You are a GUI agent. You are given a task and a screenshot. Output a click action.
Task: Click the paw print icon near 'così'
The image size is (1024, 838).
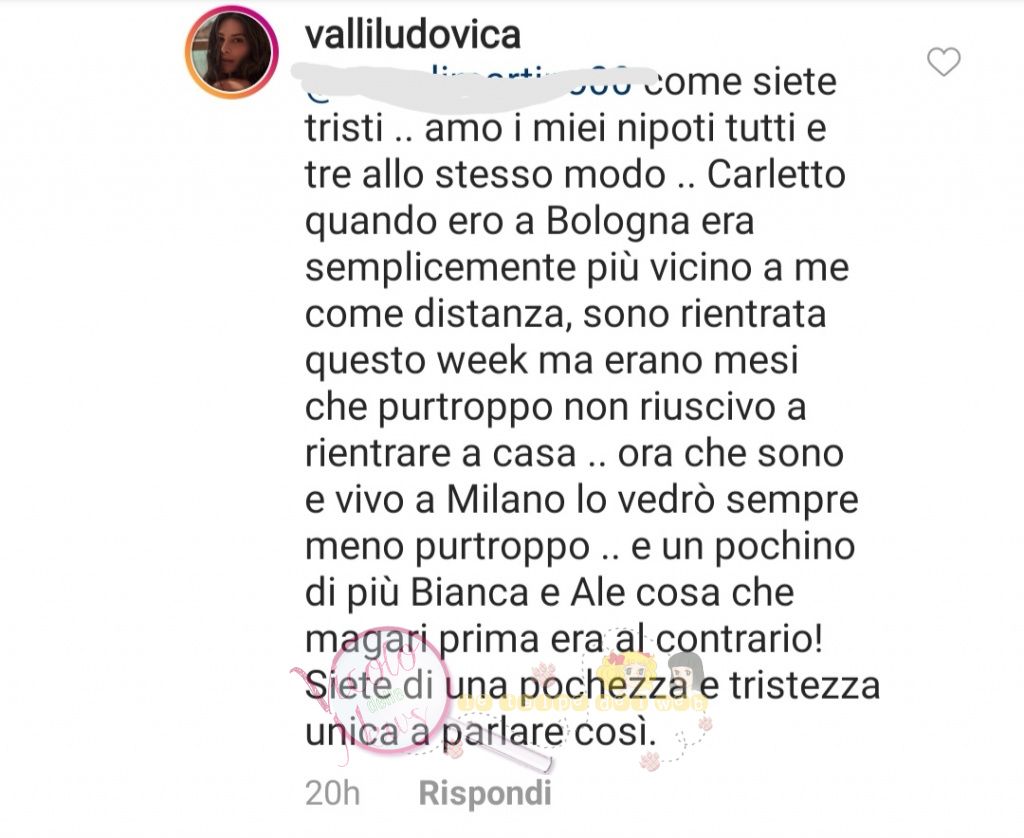tap(650, 760)
